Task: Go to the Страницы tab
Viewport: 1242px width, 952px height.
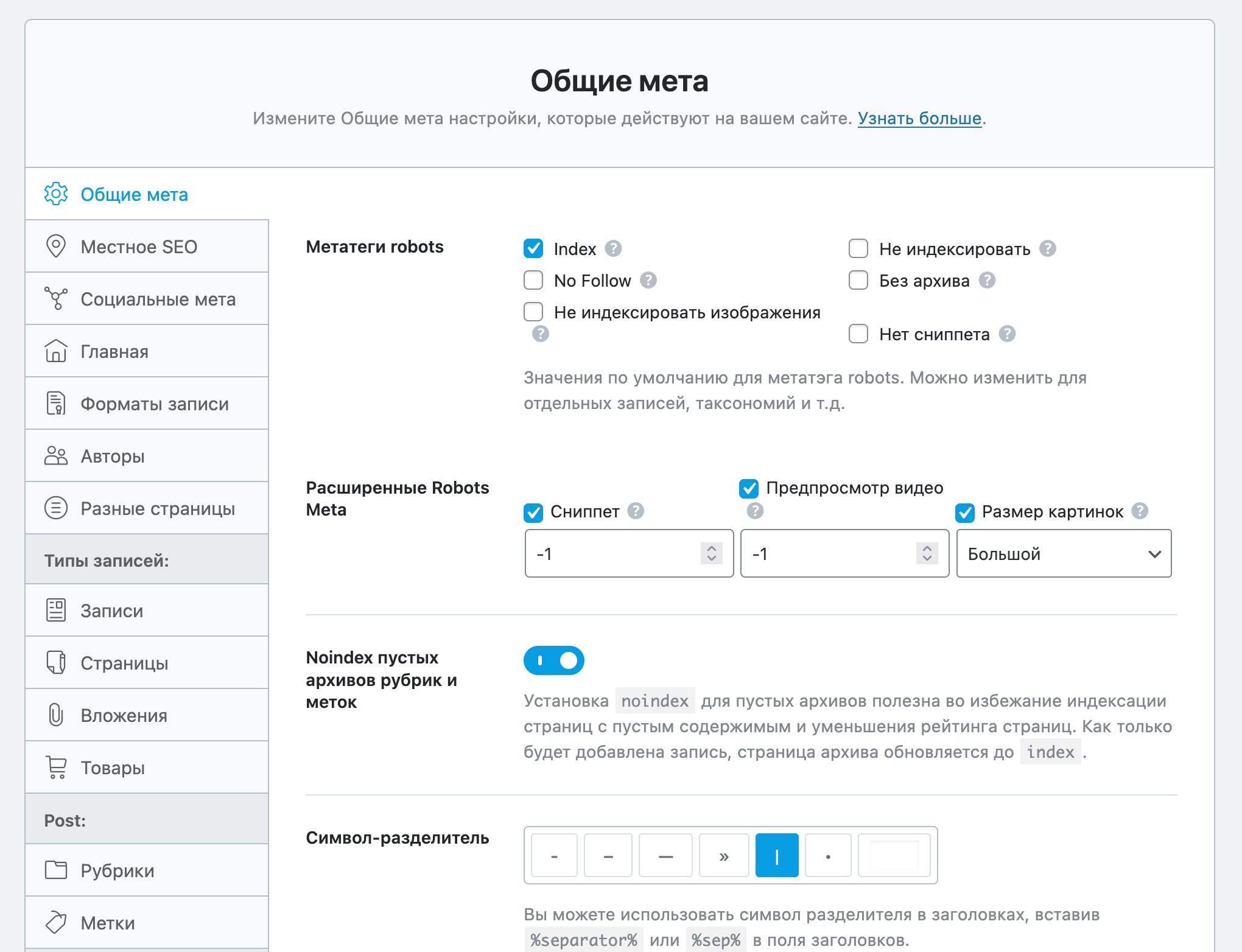Action: pyautogui.click(x=147, y=663)
